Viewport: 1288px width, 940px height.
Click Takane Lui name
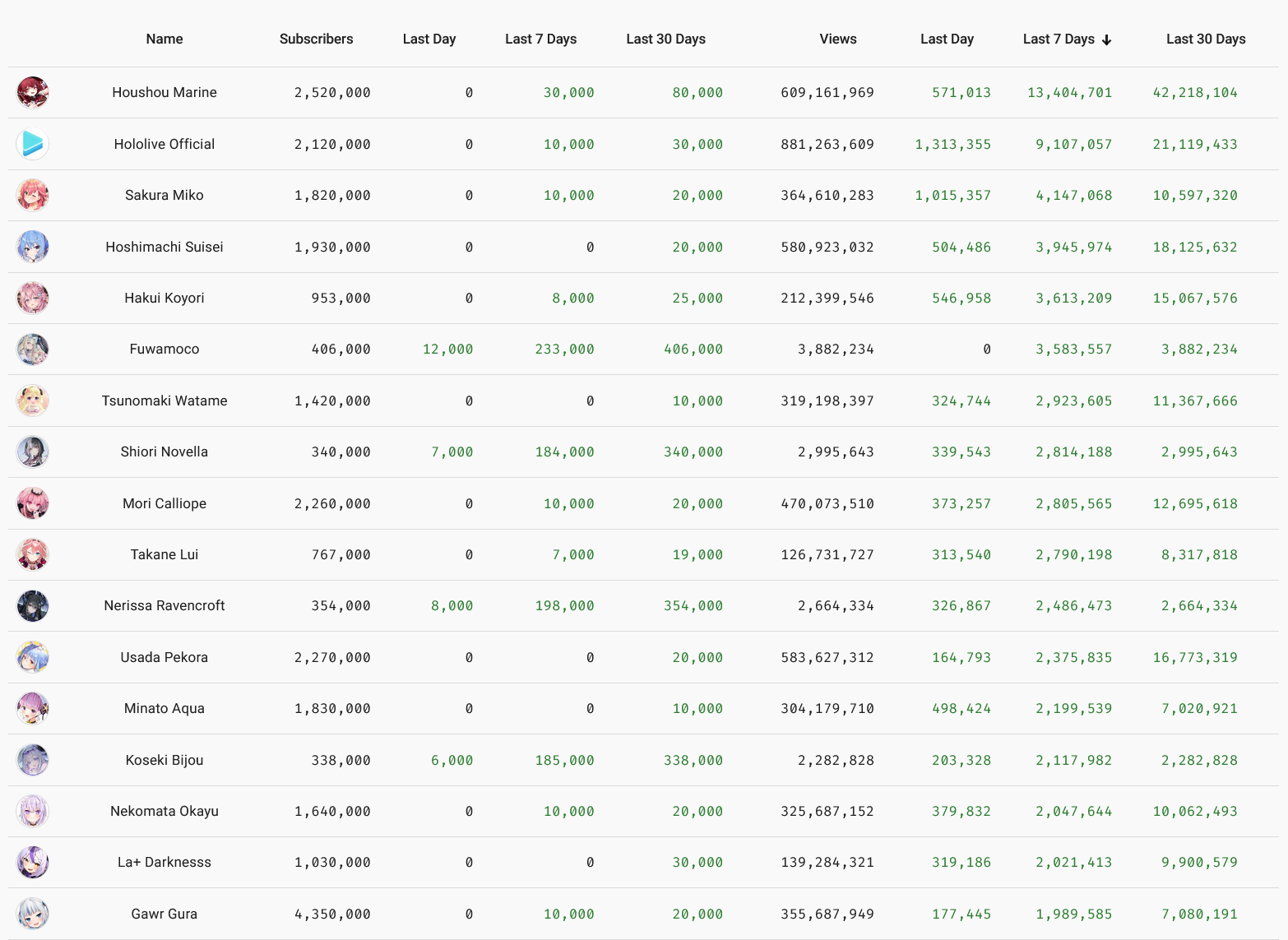[x=164, y=554]
